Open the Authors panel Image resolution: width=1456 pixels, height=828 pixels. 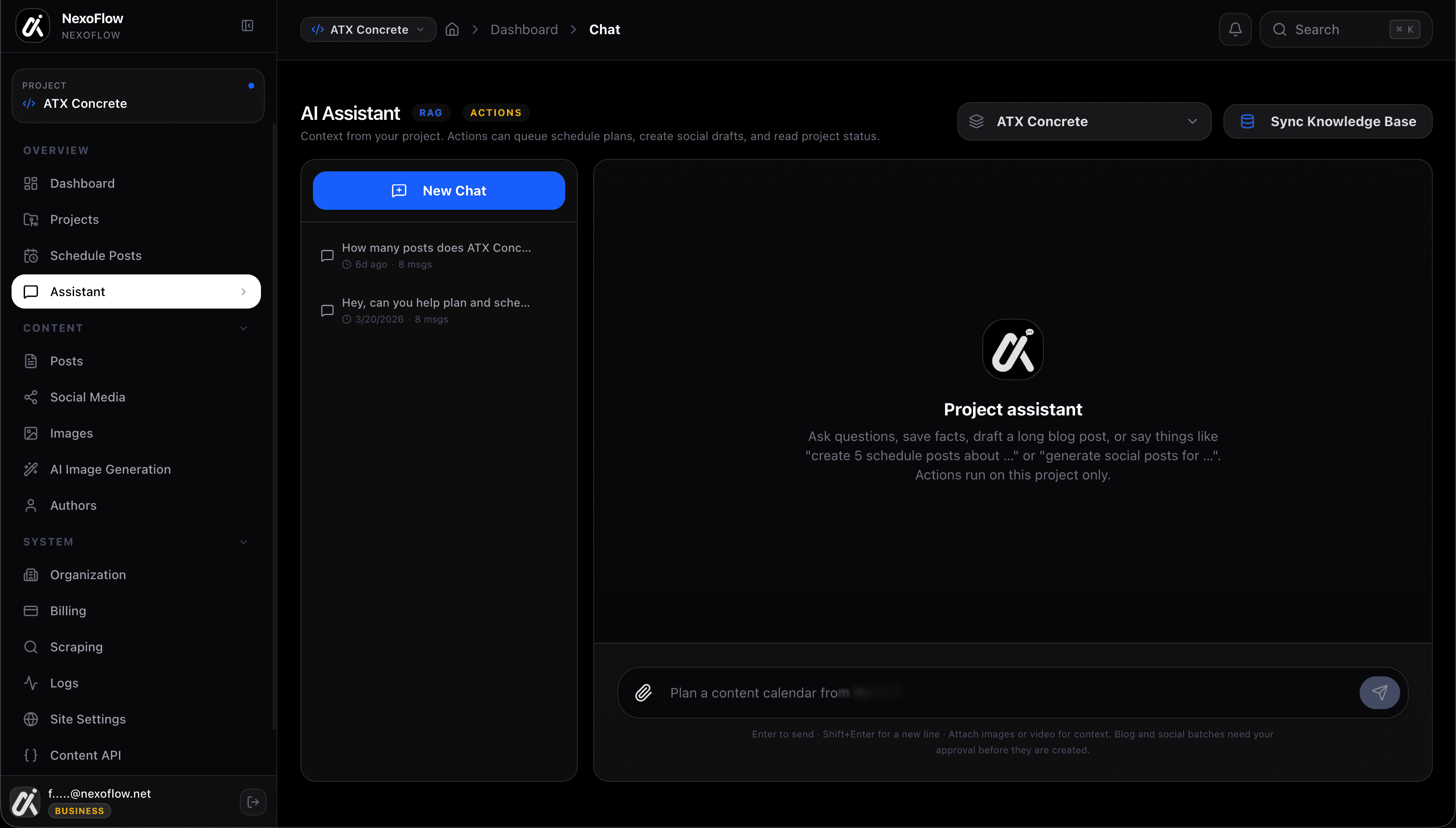[72, 505]
